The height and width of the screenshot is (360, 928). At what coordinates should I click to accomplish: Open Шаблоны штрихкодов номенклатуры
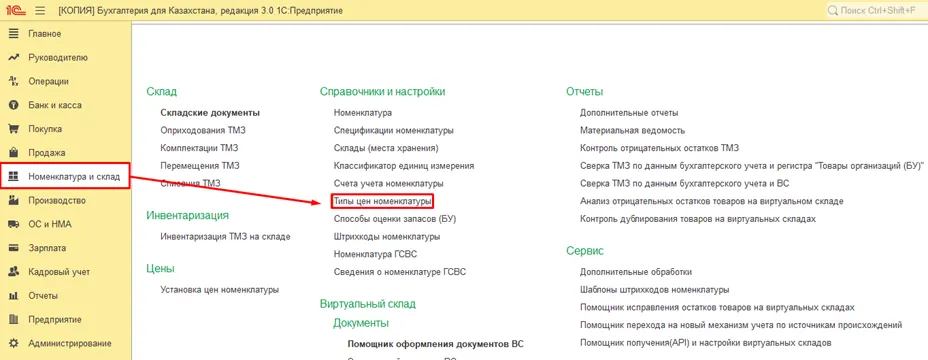coord(655,290)
